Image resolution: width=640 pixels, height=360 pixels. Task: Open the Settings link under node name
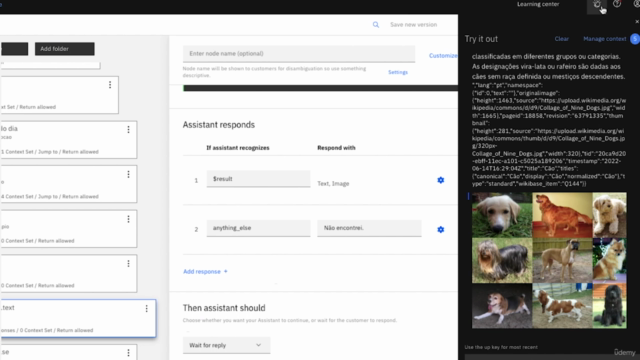(398, 72)
